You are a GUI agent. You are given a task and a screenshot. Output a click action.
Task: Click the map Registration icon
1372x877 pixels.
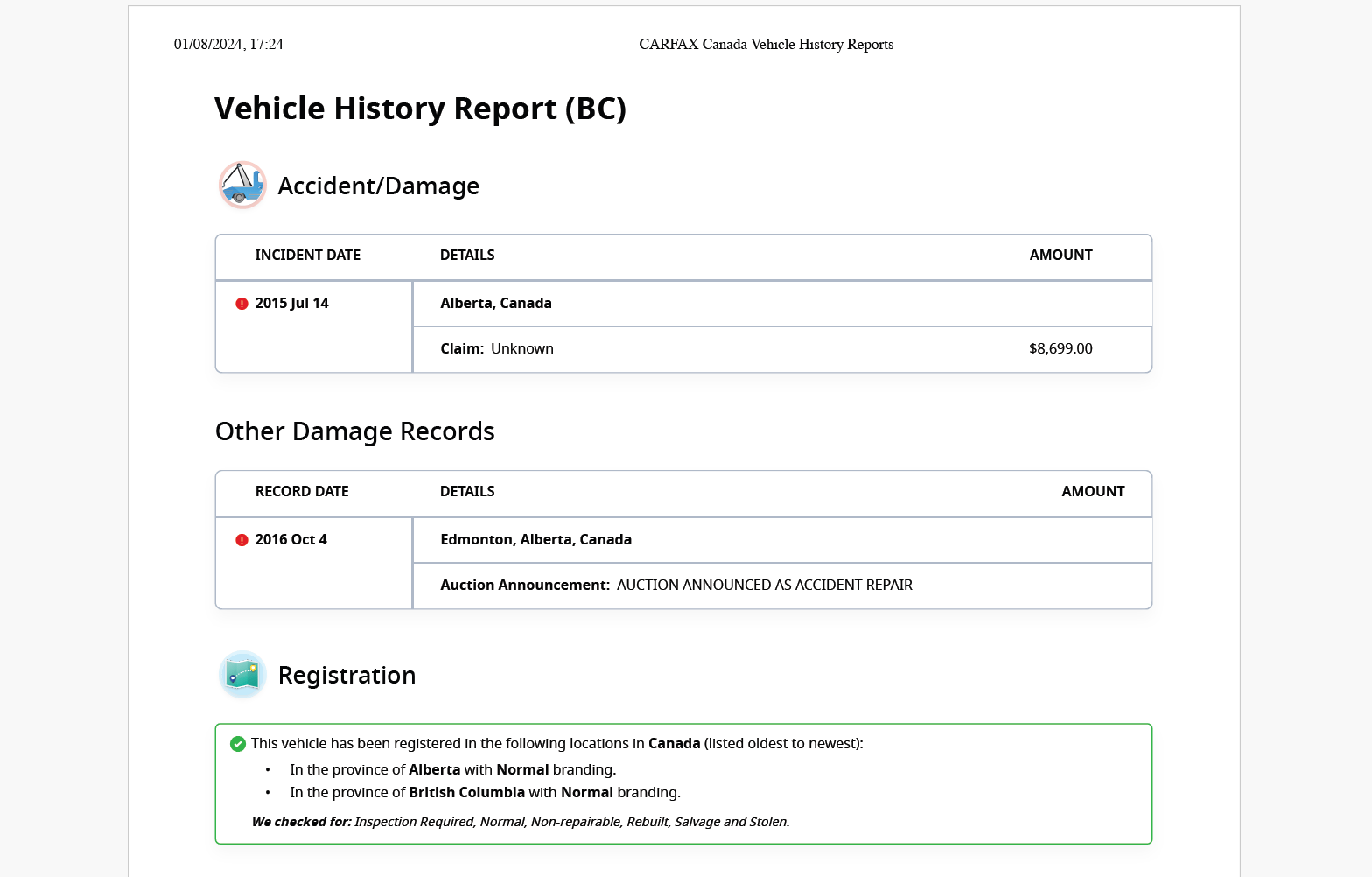click(242, 675)
